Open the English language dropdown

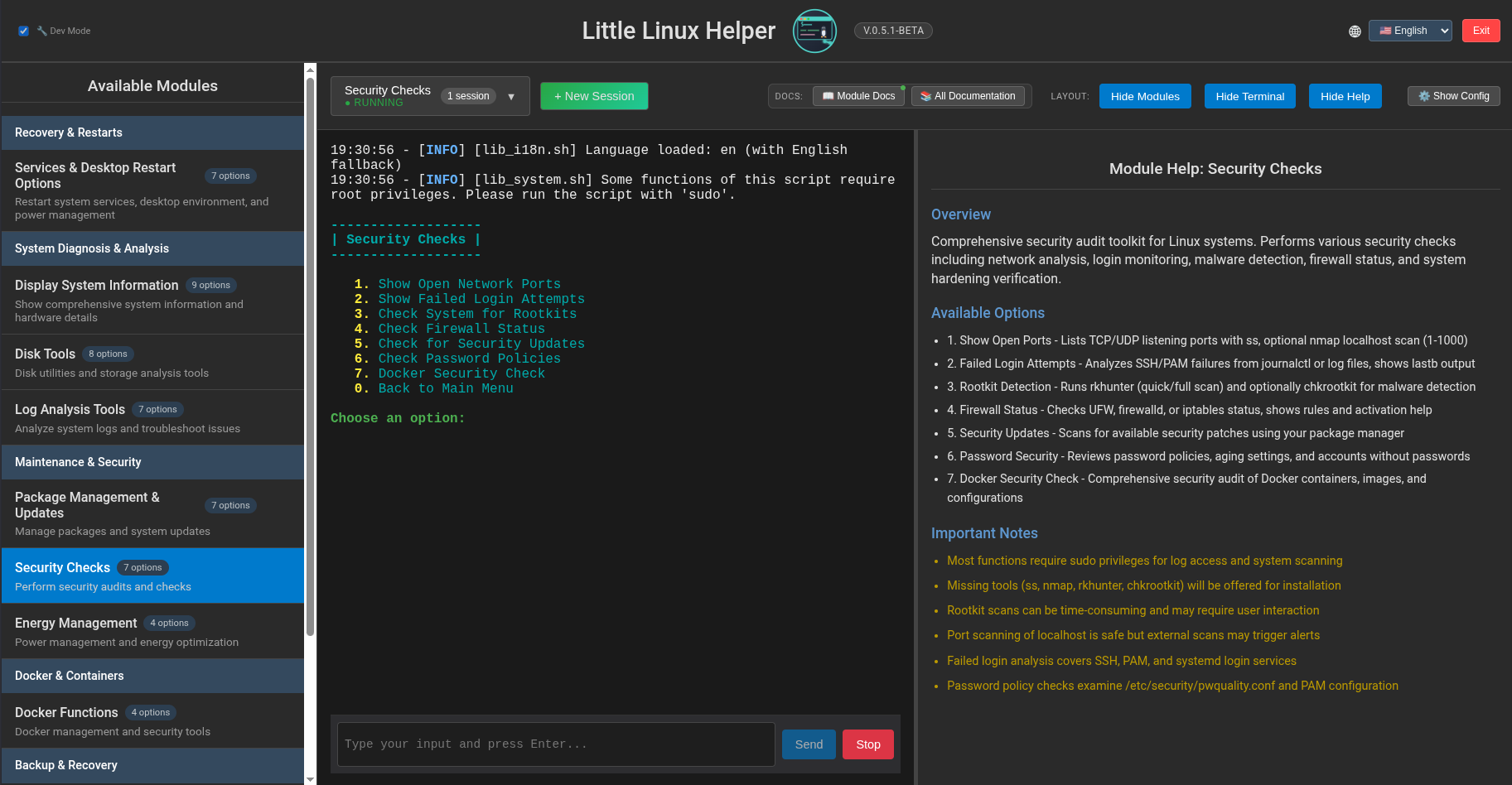(1410, 31)
